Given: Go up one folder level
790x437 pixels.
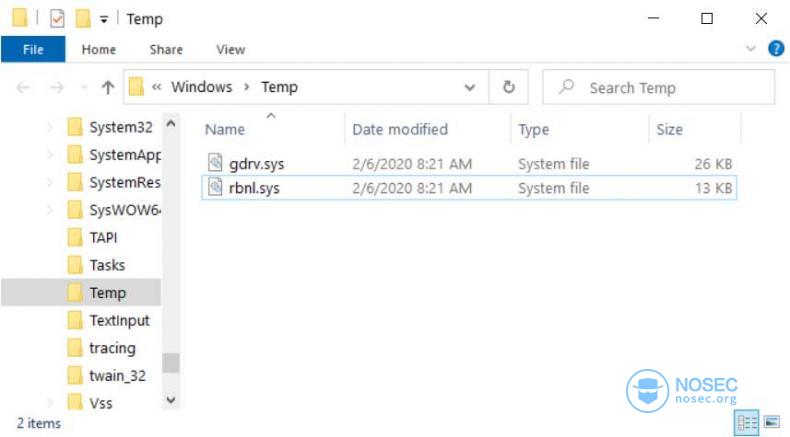Looking at the screenshot, I should click(x=108, y=88).
